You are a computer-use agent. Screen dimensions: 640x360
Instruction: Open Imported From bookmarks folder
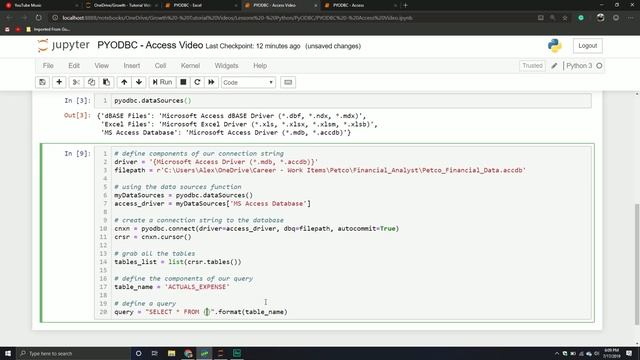(48, 29)
